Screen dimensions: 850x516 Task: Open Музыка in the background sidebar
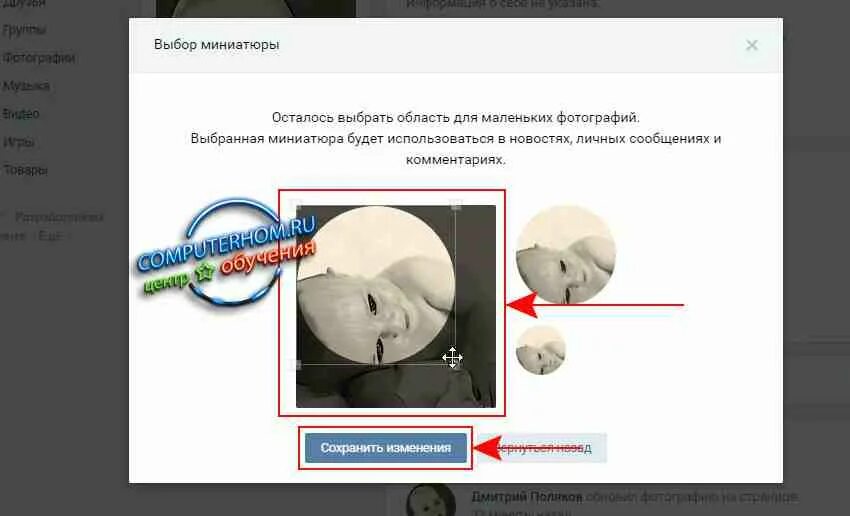(26, 86)
